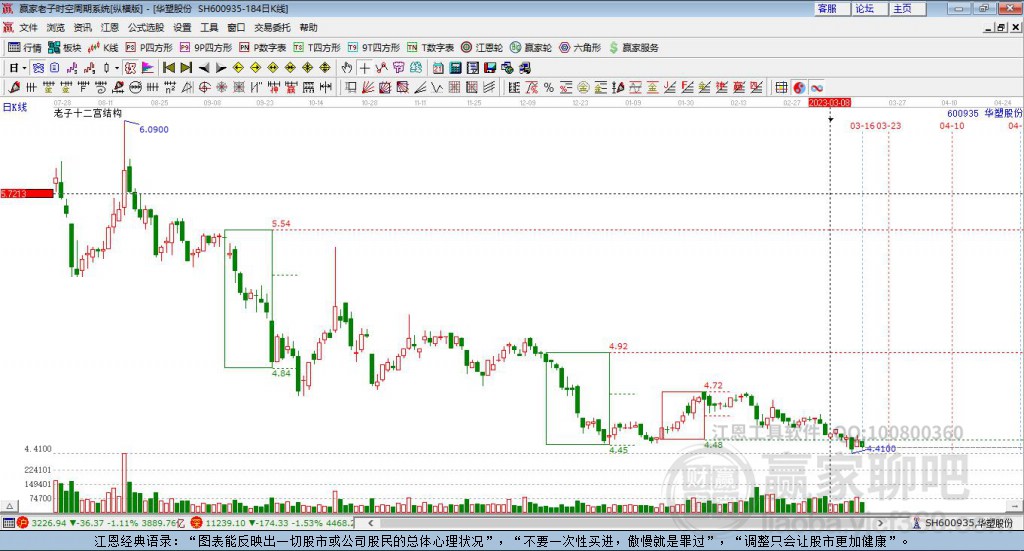This screenshot has height=551, width=1024.
Task: Click the red 5.7213 price tag
Action: tap(27, 193)
